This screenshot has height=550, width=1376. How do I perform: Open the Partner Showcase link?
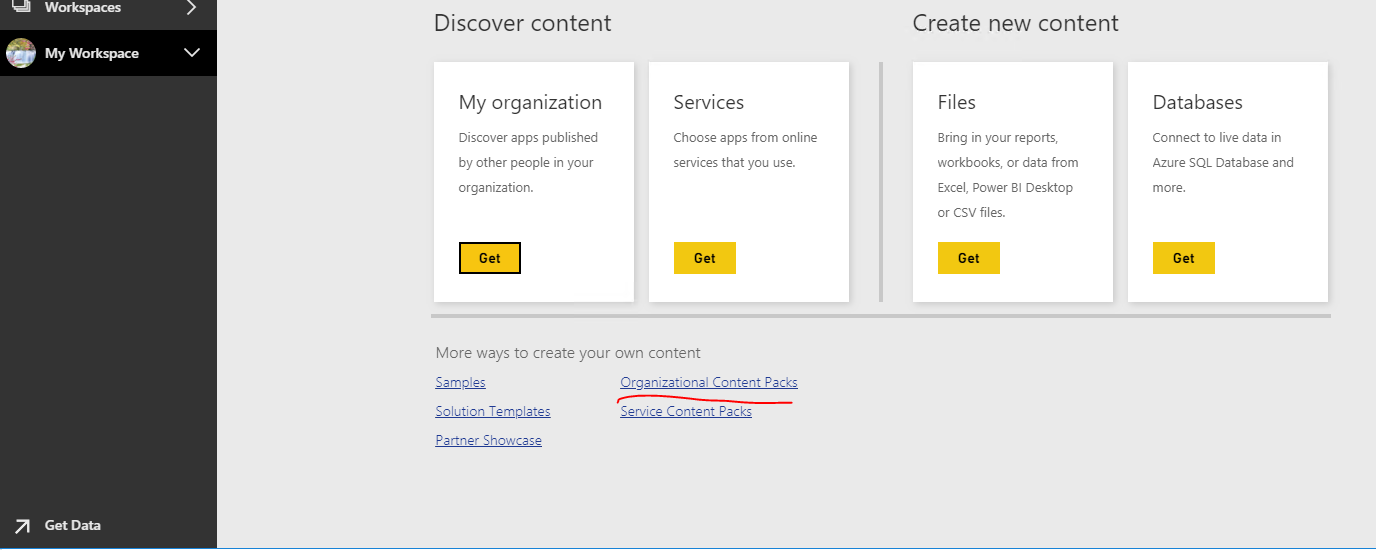pyautogui.click(x=489, y=440)
